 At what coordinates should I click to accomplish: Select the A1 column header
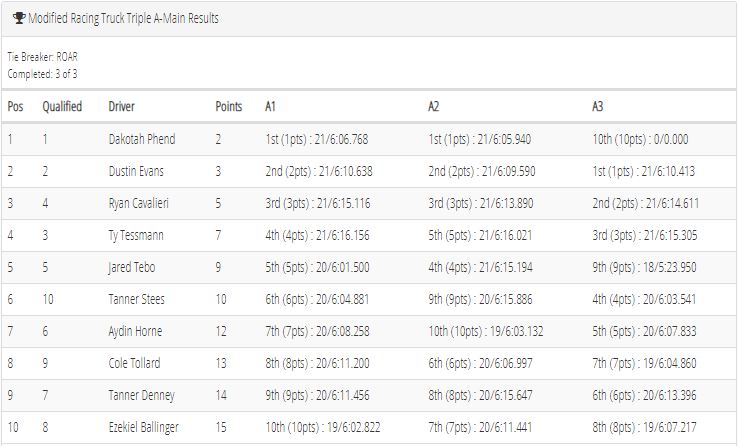(x=270, y=106)
